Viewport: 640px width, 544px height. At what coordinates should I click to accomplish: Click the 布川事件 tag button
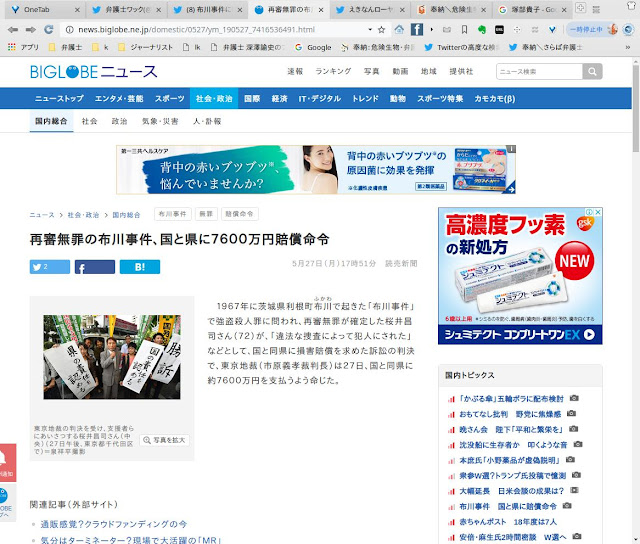pos(173,214)
